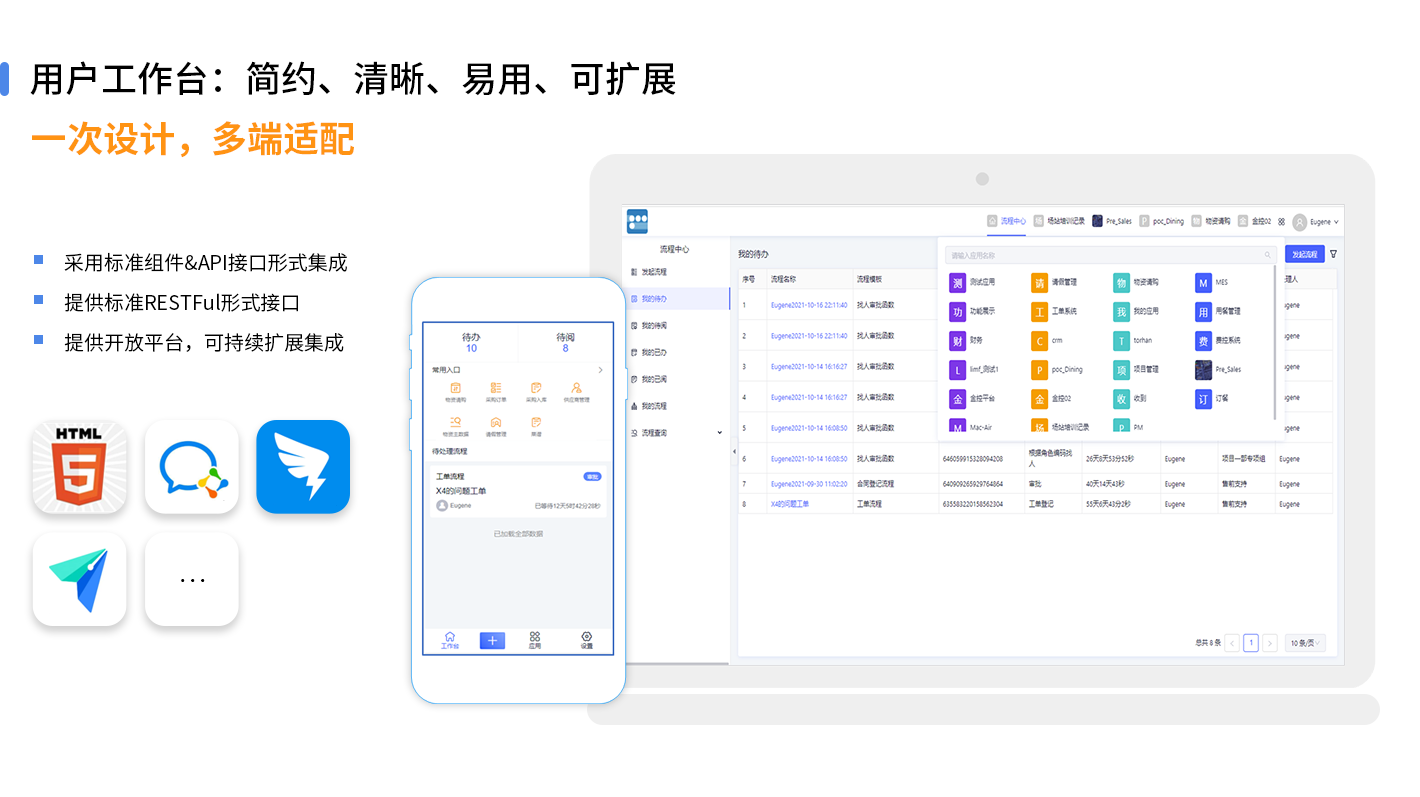Open Eugene2021-10-14 16:08:50 link in row 6
The image size is (1420, 797).
pos(809,459)
